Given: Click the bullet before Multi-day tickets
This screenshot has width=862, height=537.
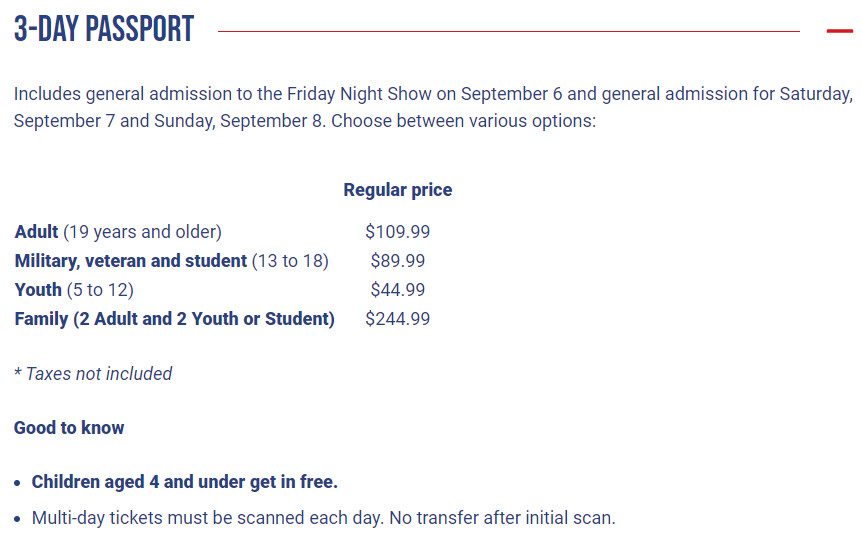Looking at the screenshot, I should [x=18, y=519].
